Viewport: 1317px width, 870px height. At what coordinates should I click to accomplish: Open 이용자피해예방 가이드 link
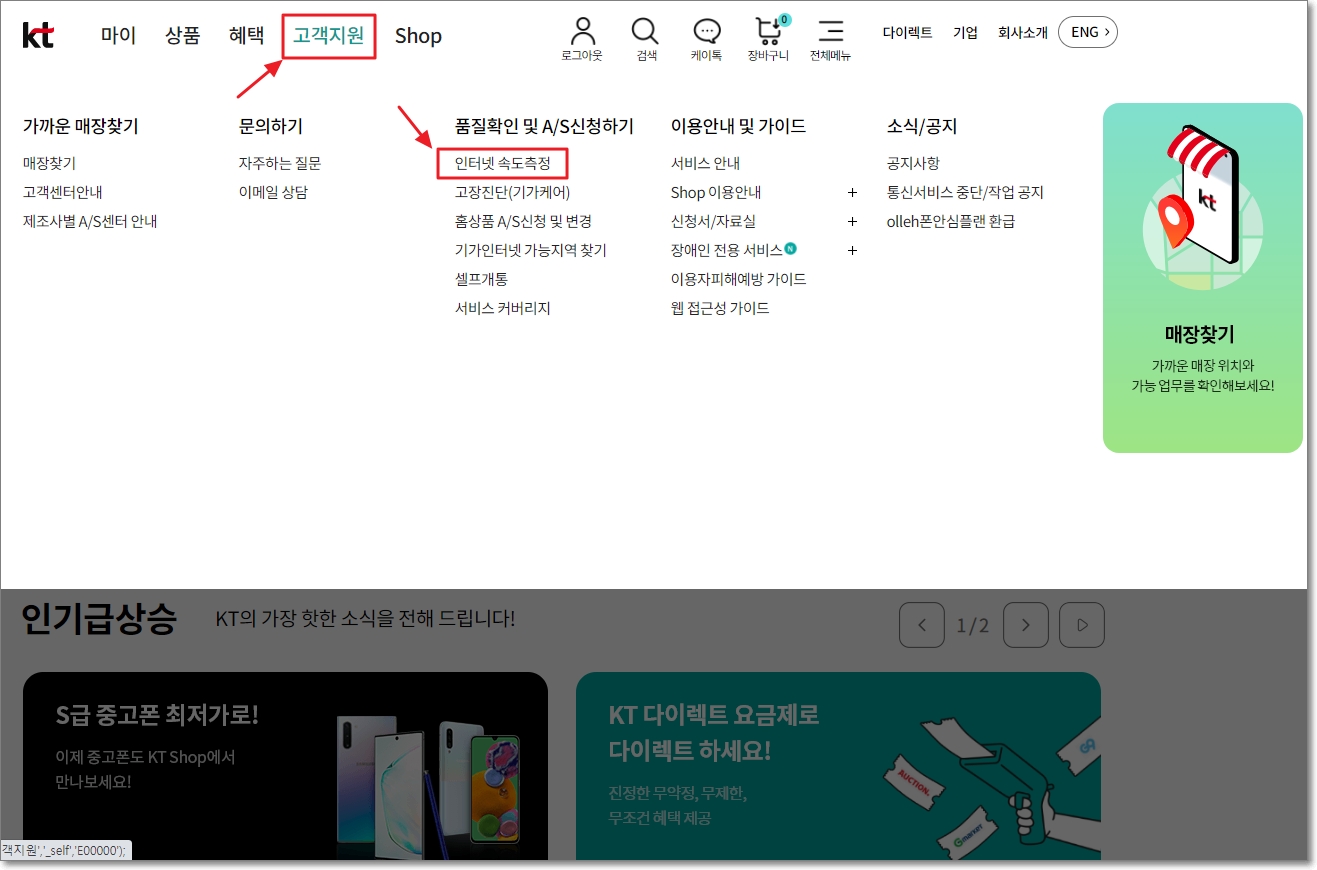739,279
